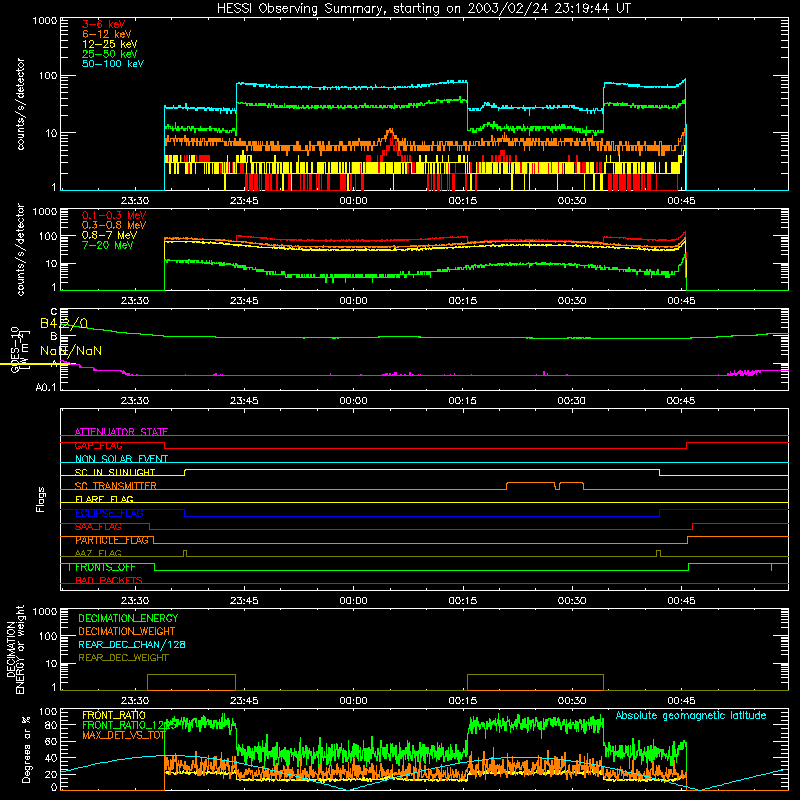The width and height of the screenshot is (800, 800).
Task: Click the green 7-20 MeV legend label
Action: point(108,245)
